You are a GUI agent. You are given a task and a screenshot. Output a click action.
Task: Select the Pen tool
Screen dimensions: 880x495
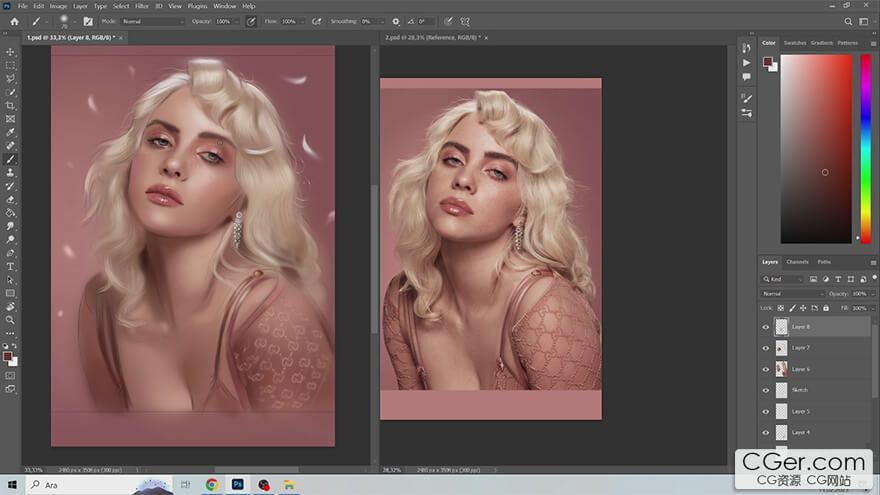point(10,253)
